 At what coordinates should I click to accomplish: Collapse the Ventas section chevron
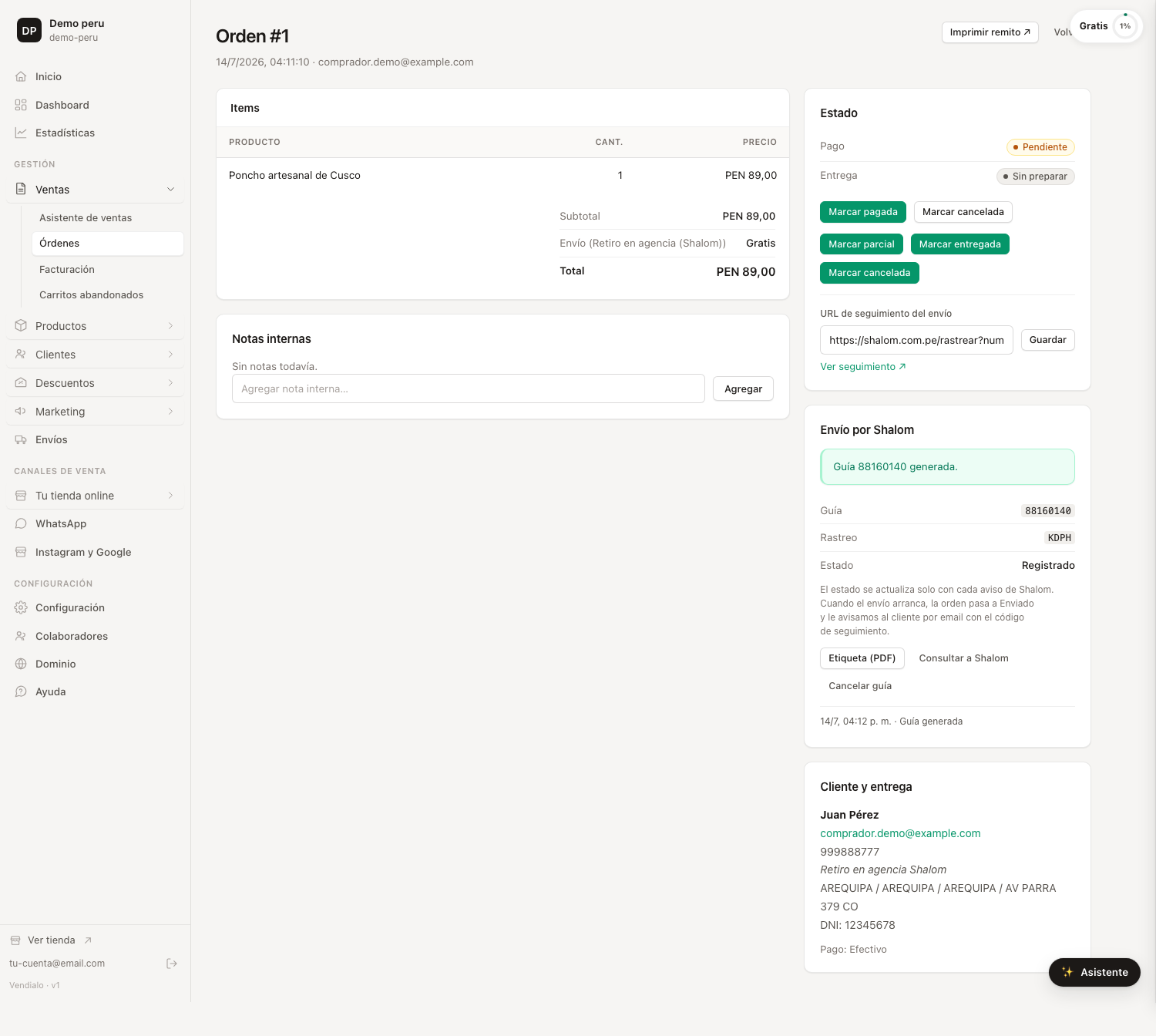171,190
